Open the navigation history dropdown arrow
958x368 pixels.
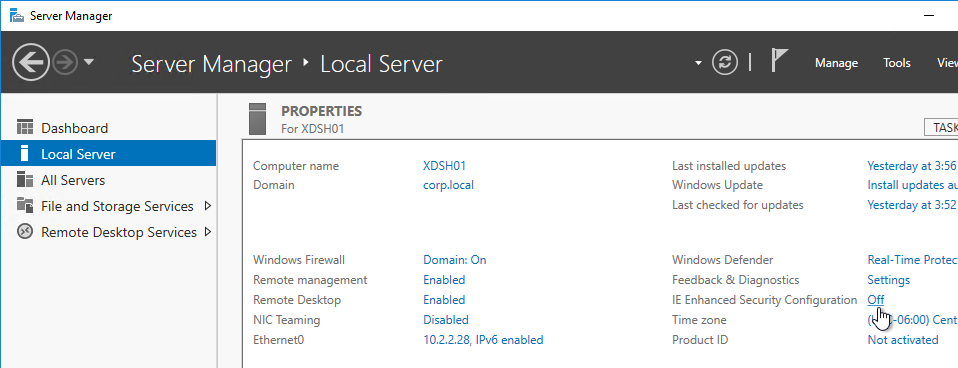coord(89,62)
